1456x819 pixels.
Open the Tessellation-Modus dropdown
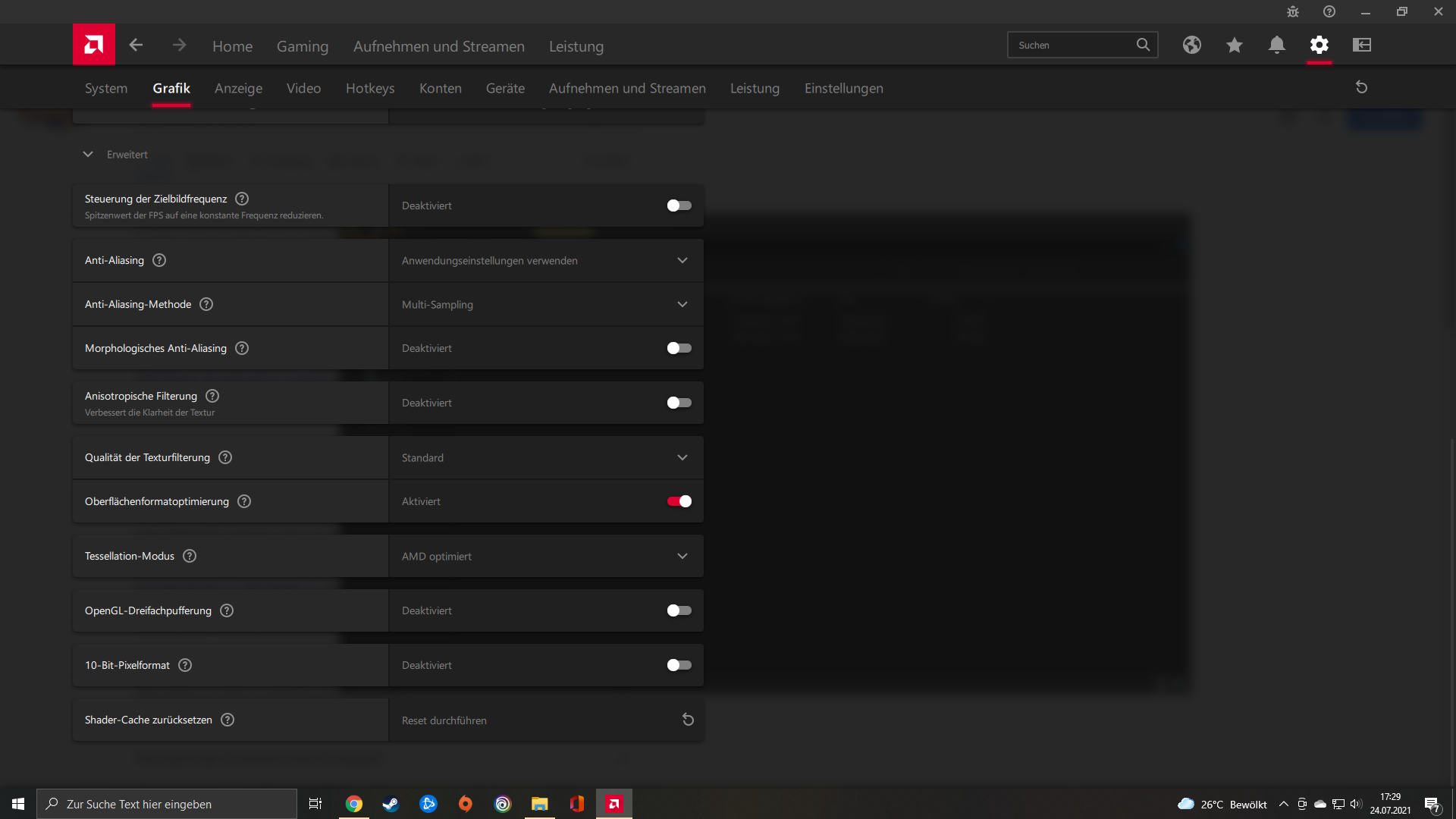(x=545, y=556)
